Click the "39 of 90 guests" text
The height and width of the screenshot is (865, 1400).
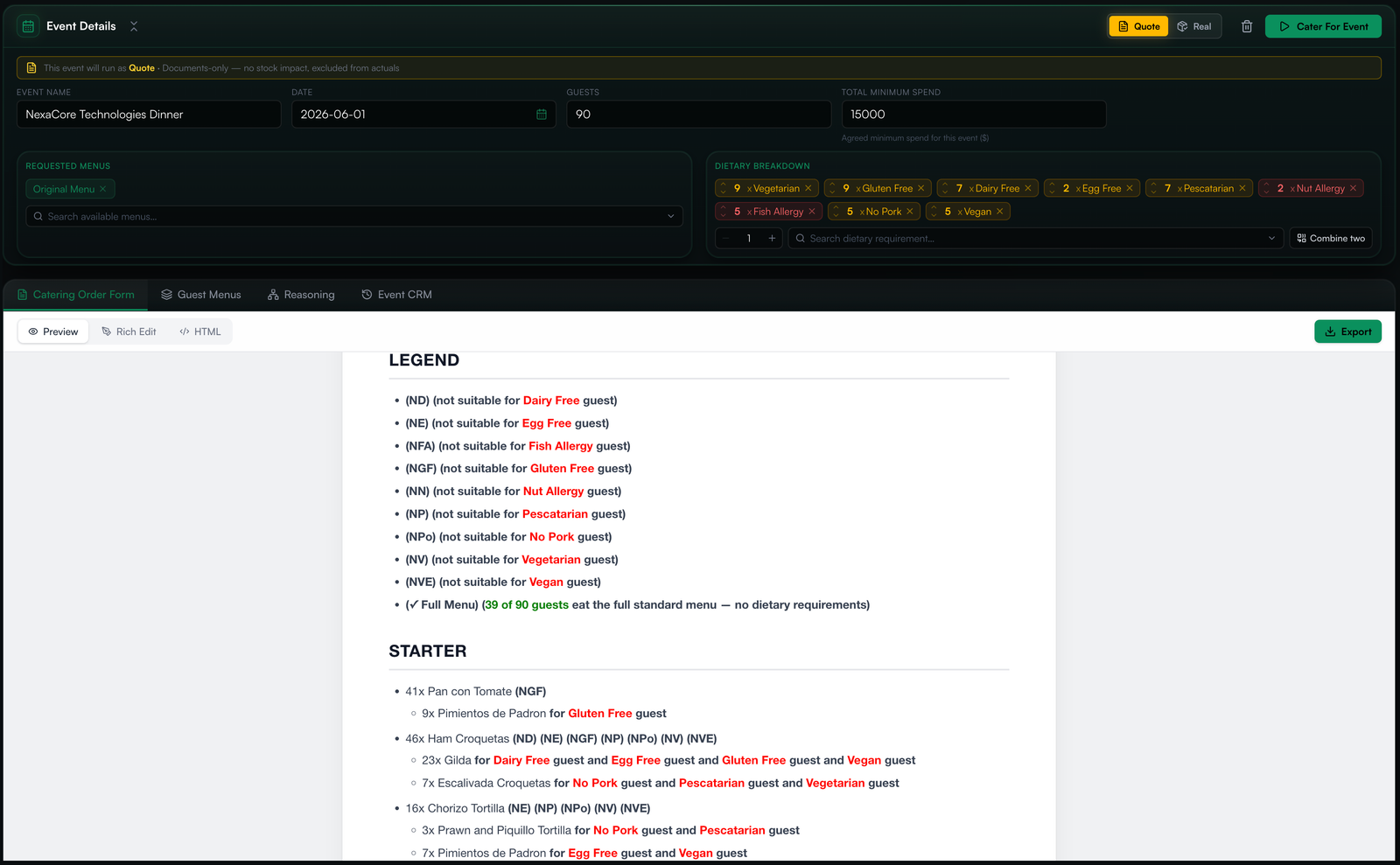[x=527, y=605]
